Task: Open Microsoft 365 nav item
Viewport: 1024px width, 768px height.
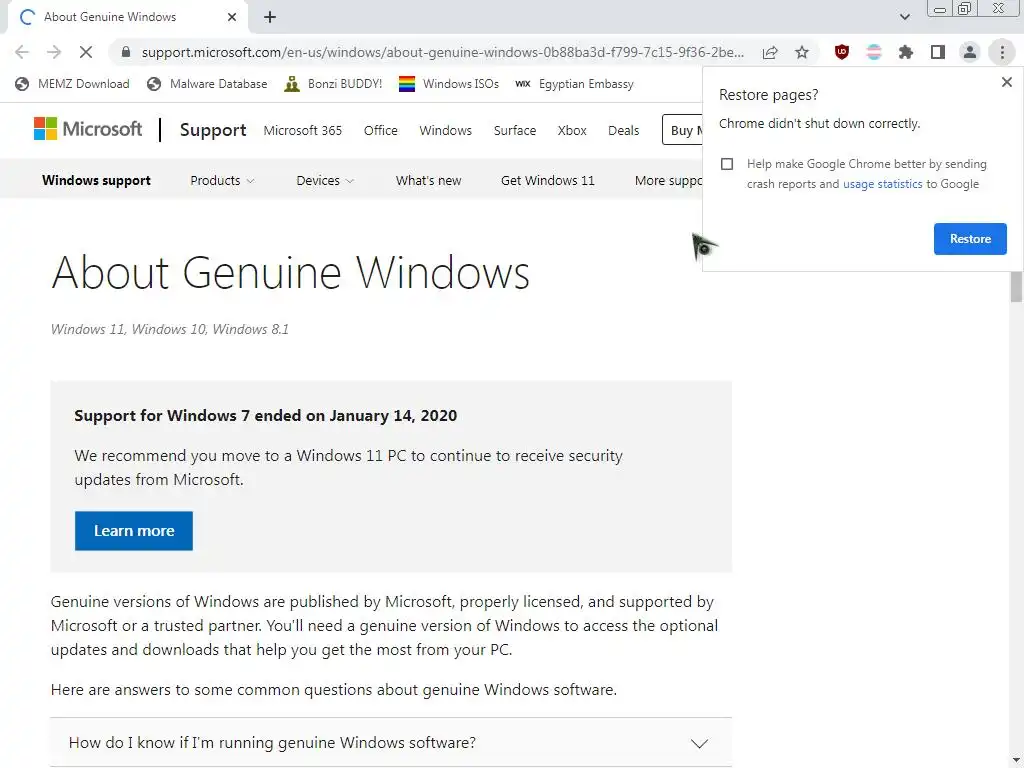Action: pos(302,131)
